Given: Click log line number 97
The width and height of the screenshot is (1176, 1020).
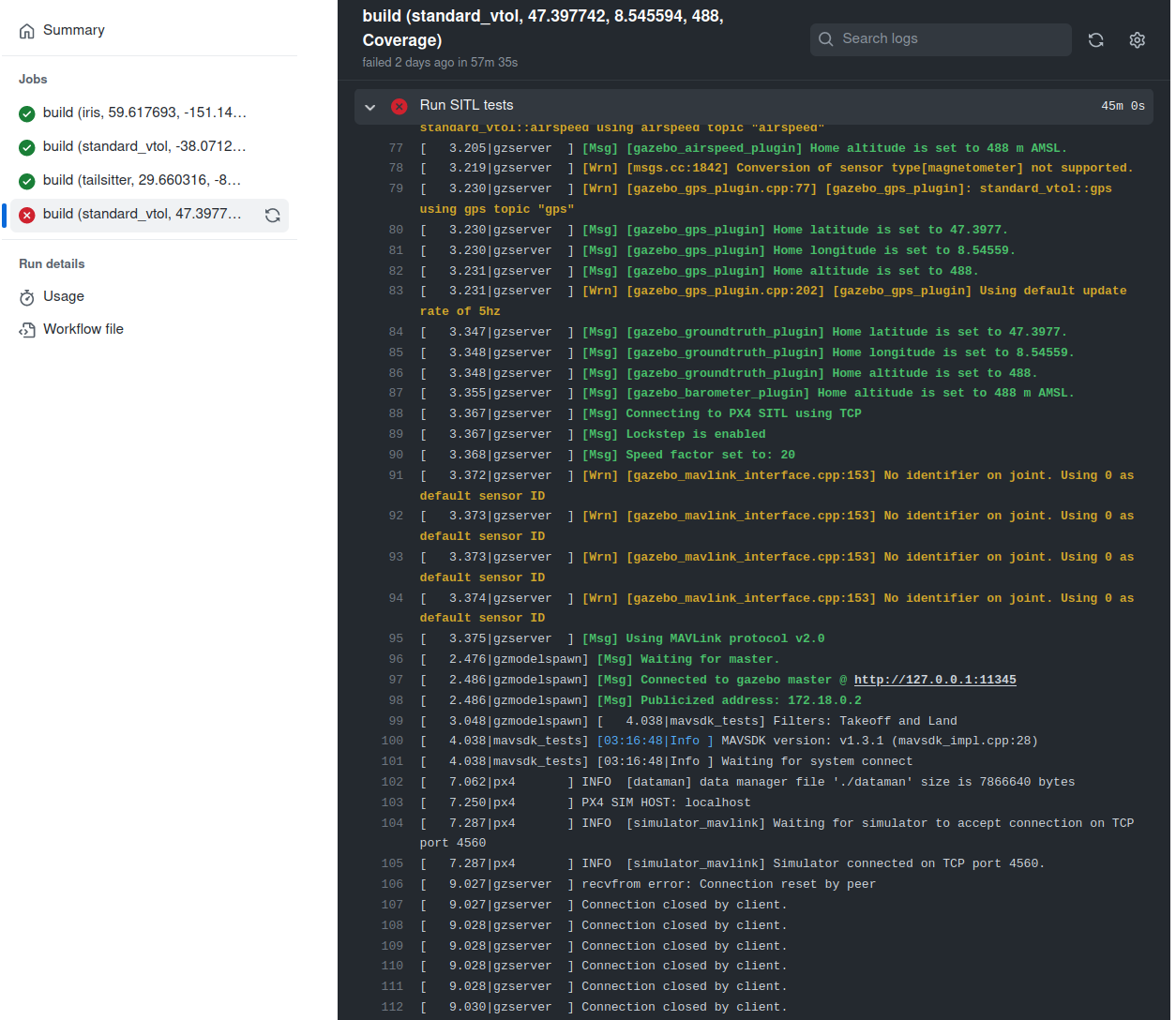Looking at the screenshot, I should pyautogui.click(x=396, y=680).
